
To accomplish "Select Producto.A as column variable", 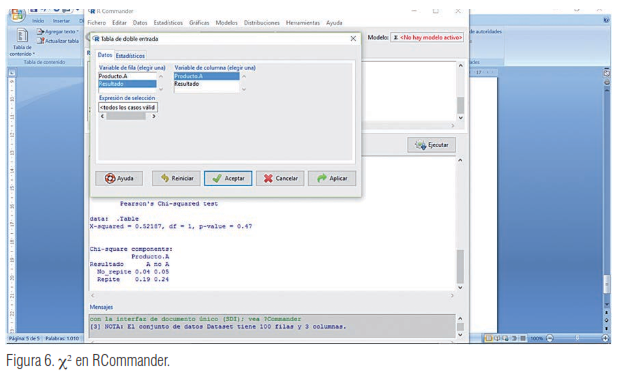I will coord(207,76).
